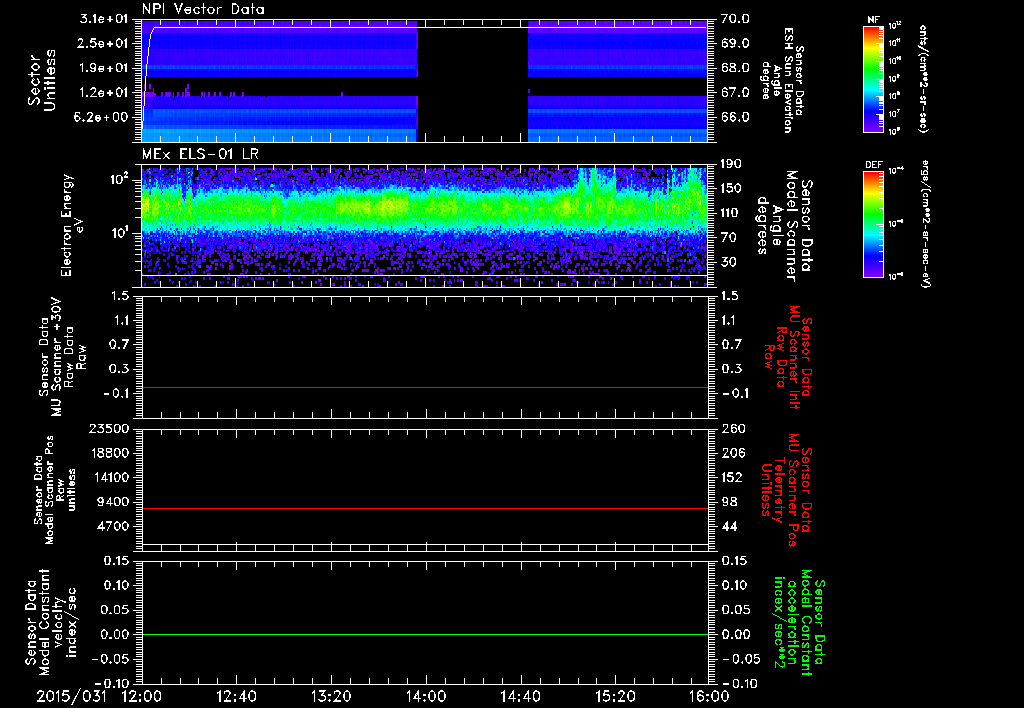Click the red 'MU Scanner Init Raw Data' title
The width and height of the screenshot is (1024, 708).
788,357
